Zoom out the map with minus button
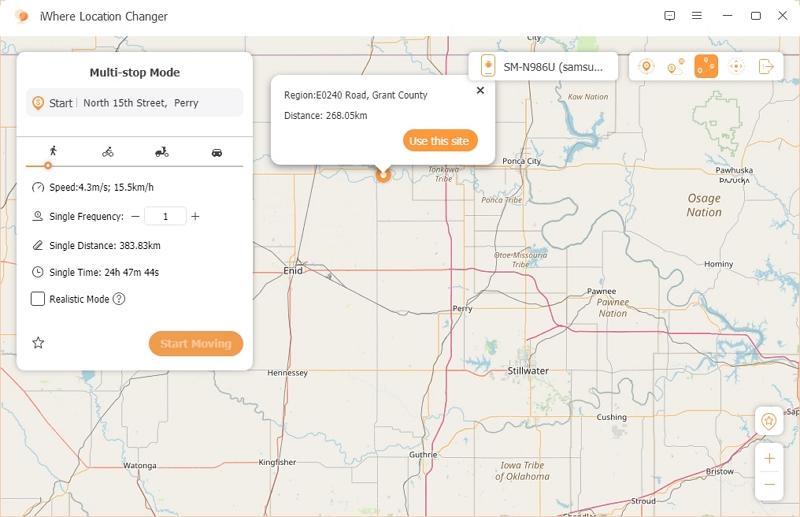 (x=769, y=484)
